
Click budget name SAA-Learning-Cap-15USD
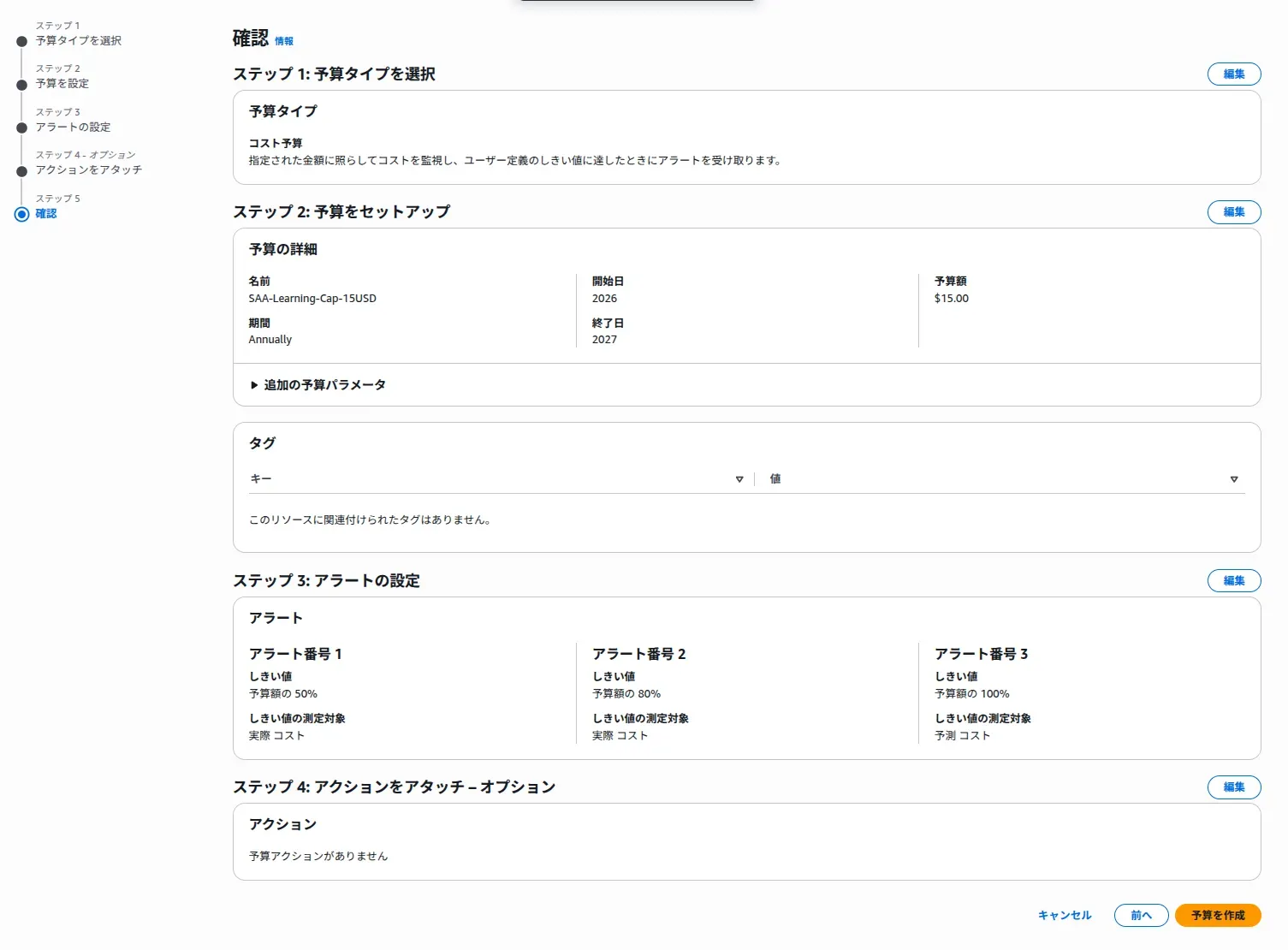pyautogui.click(x=312, y=299)
